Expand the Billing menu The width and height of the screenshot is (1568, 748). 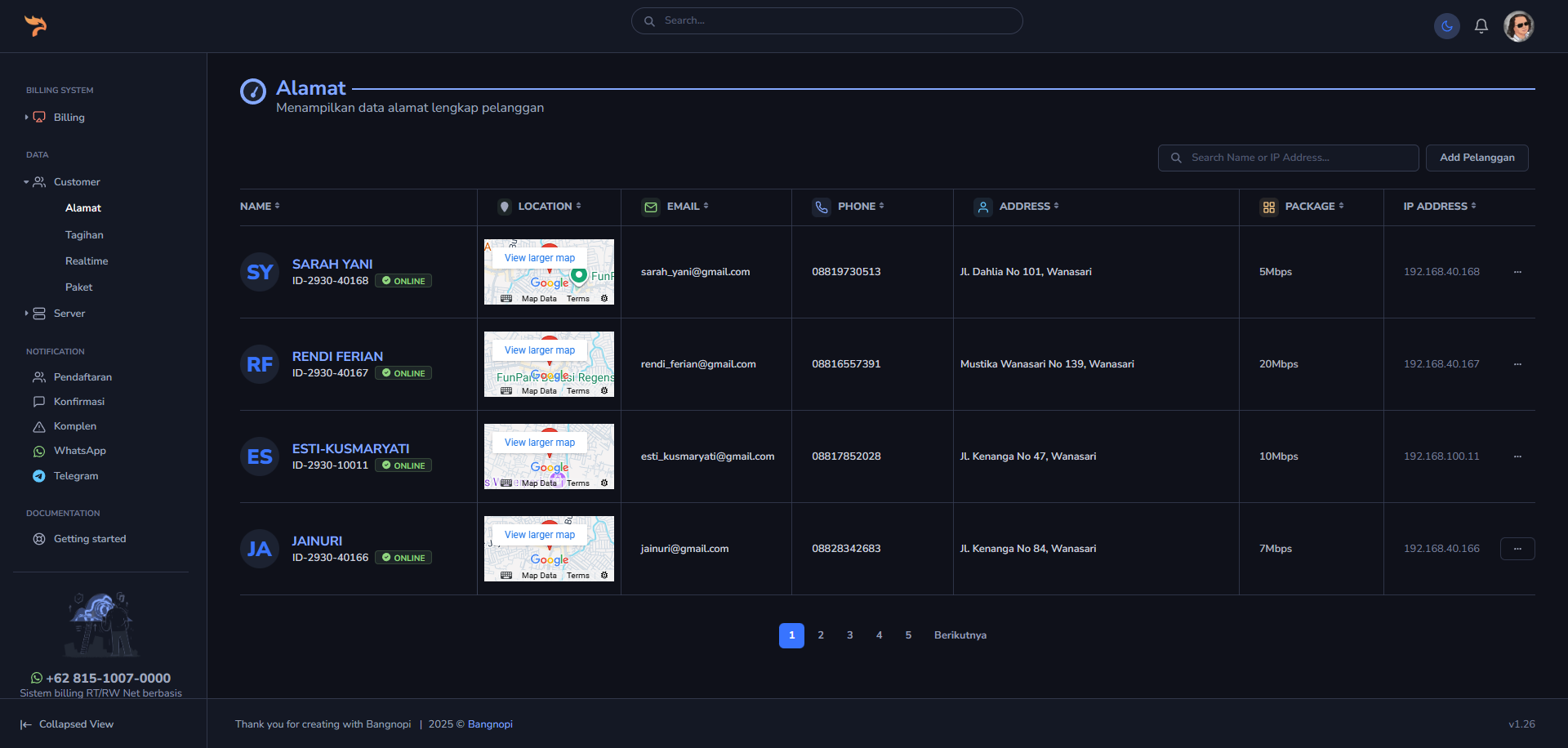(x=69, y=118)
